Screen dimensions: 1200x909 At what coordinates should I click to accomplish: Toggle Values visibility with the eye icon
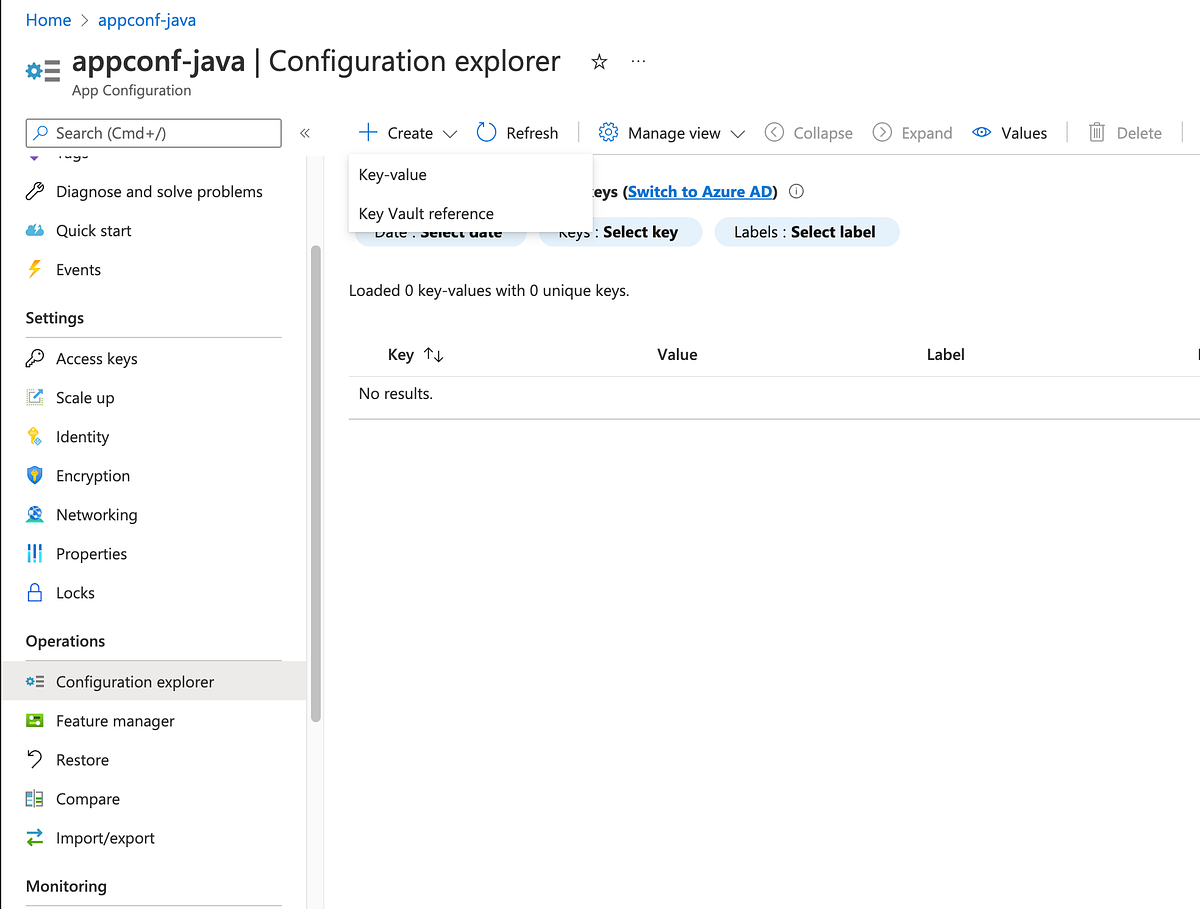click(x=982, y=133)
